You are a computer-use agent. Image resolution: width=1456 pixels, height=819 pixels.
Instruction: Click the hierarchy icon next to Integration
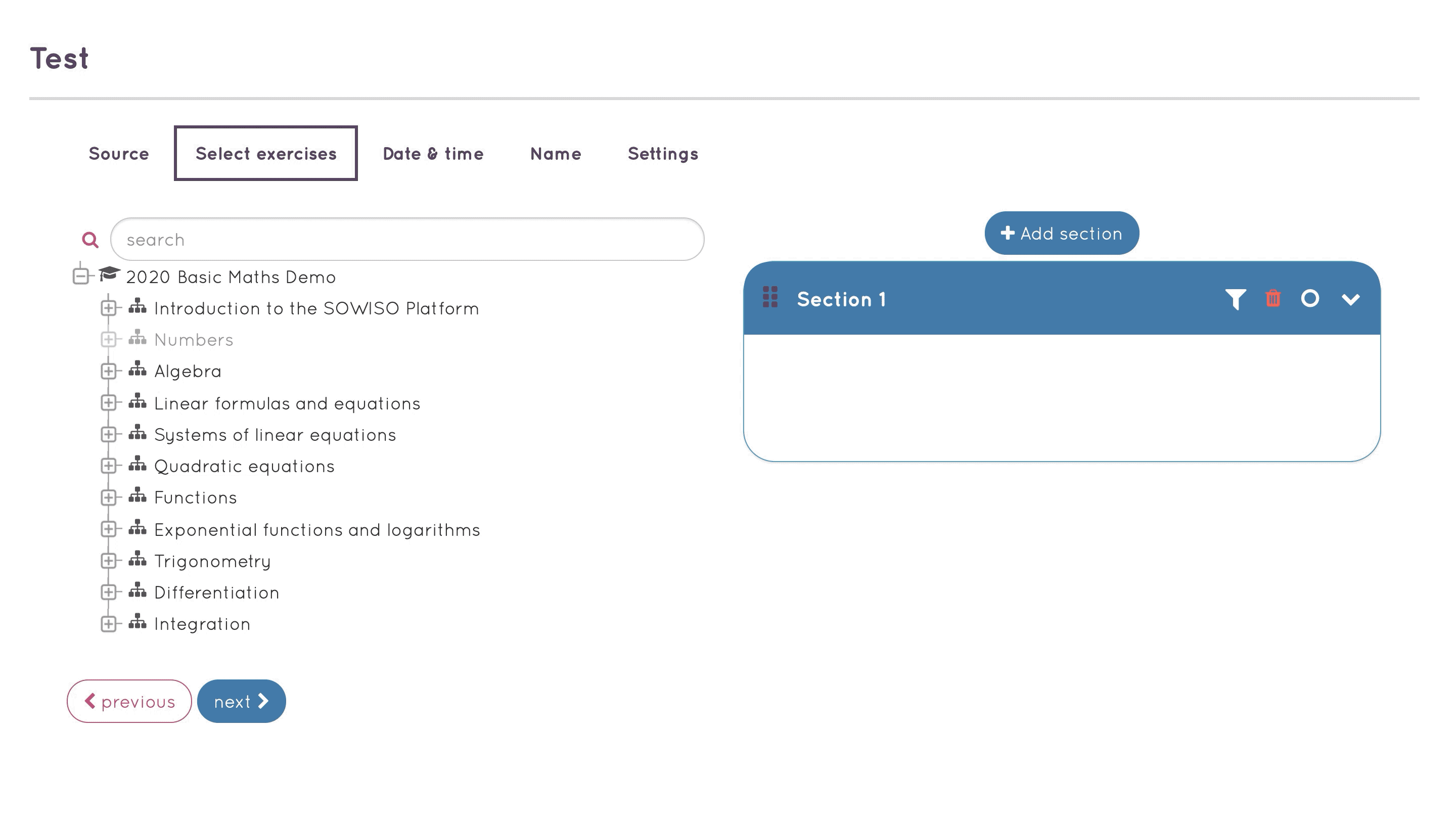coord(138,623)
